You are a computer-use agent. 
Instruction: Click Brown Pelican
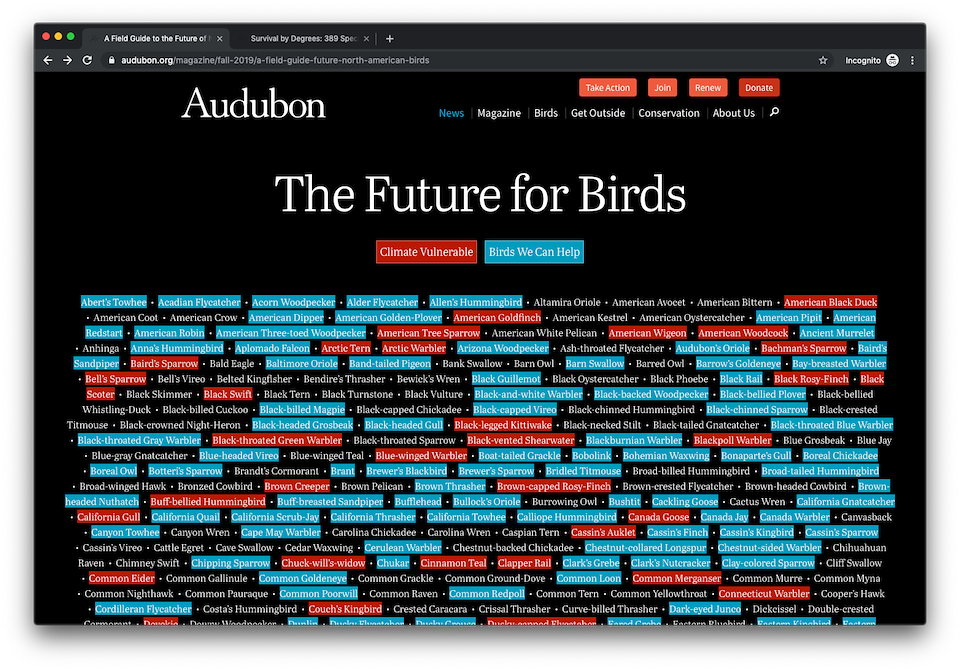[372, 486]
